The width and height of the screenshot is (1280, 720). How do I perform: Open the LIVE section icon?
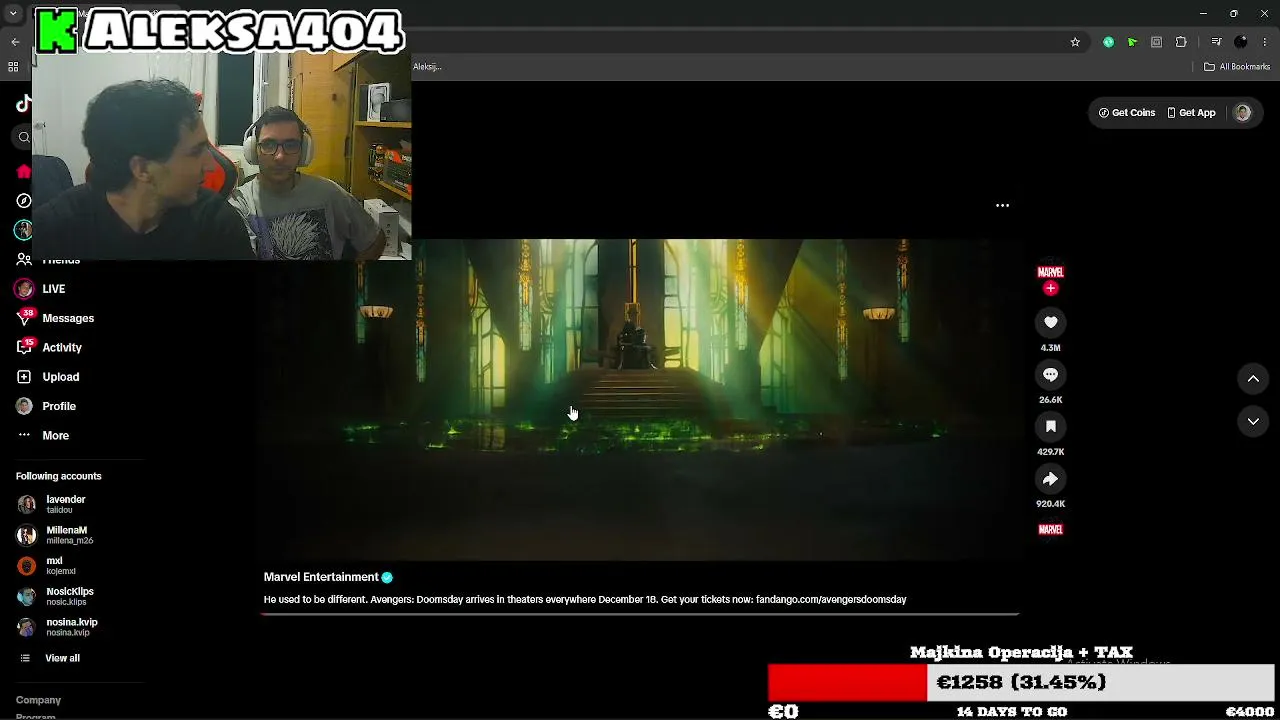point(24,289)
